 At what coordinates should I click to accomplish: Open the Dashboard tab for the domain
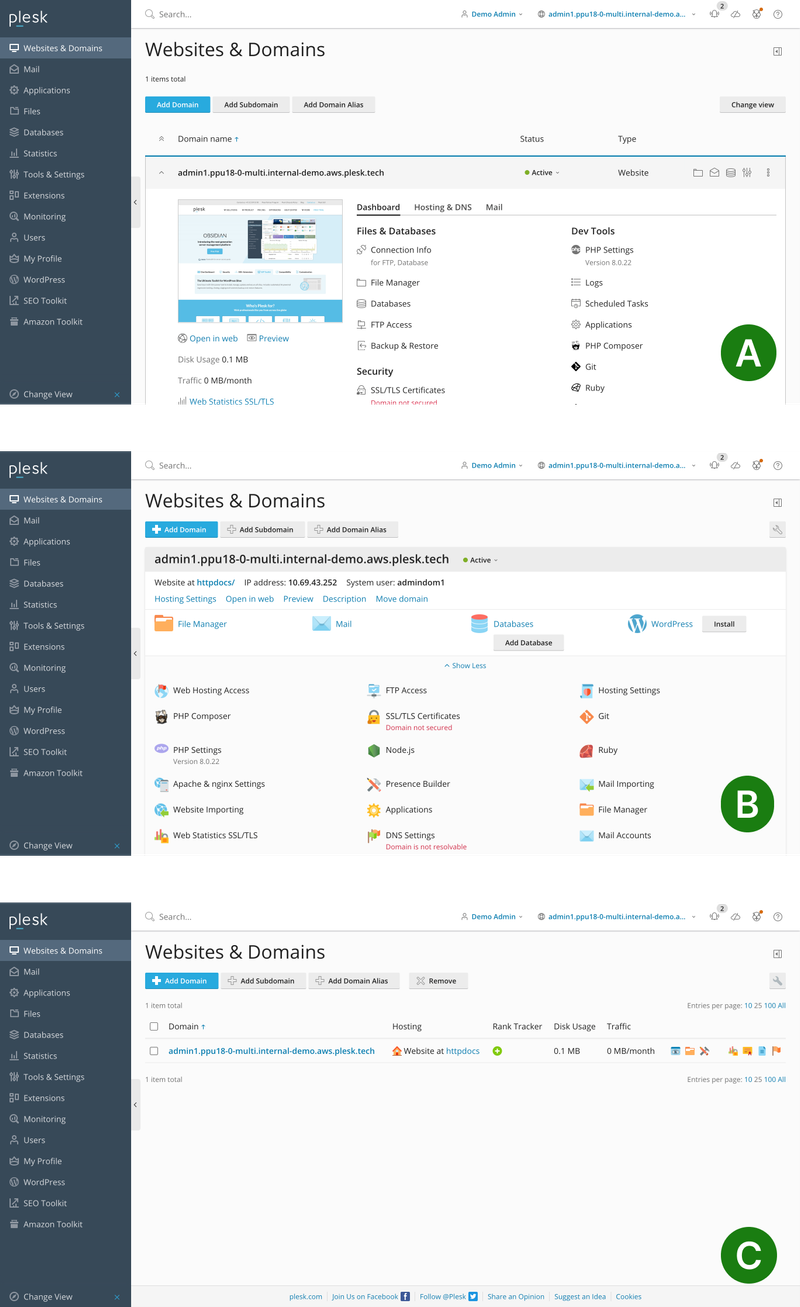click(x=378, y=207)
